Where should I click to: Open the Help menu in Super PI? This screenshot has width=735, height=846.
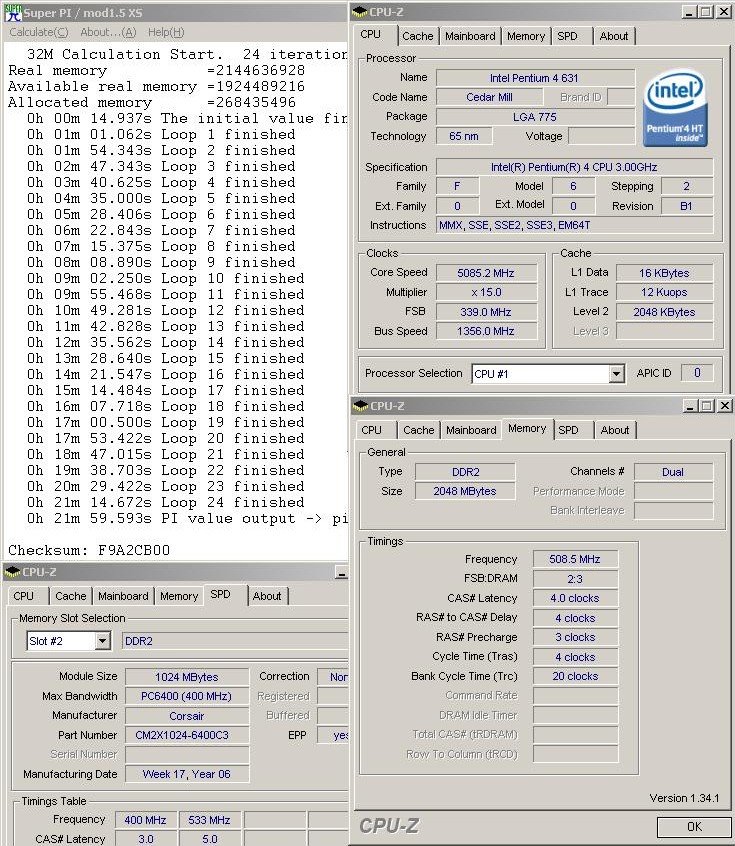point(166,32)
